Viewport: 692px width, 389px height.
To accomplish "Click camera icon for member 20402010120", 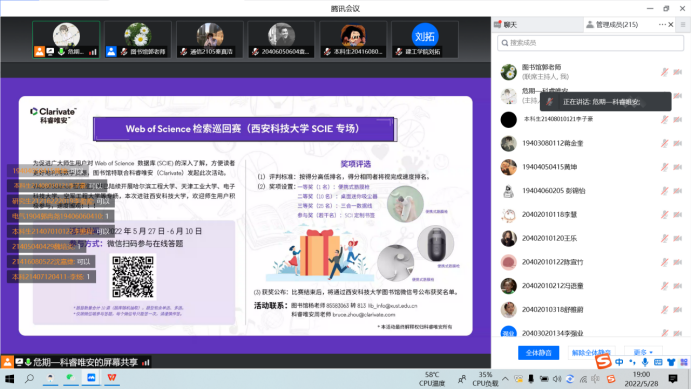I will (x=678, y=238).
